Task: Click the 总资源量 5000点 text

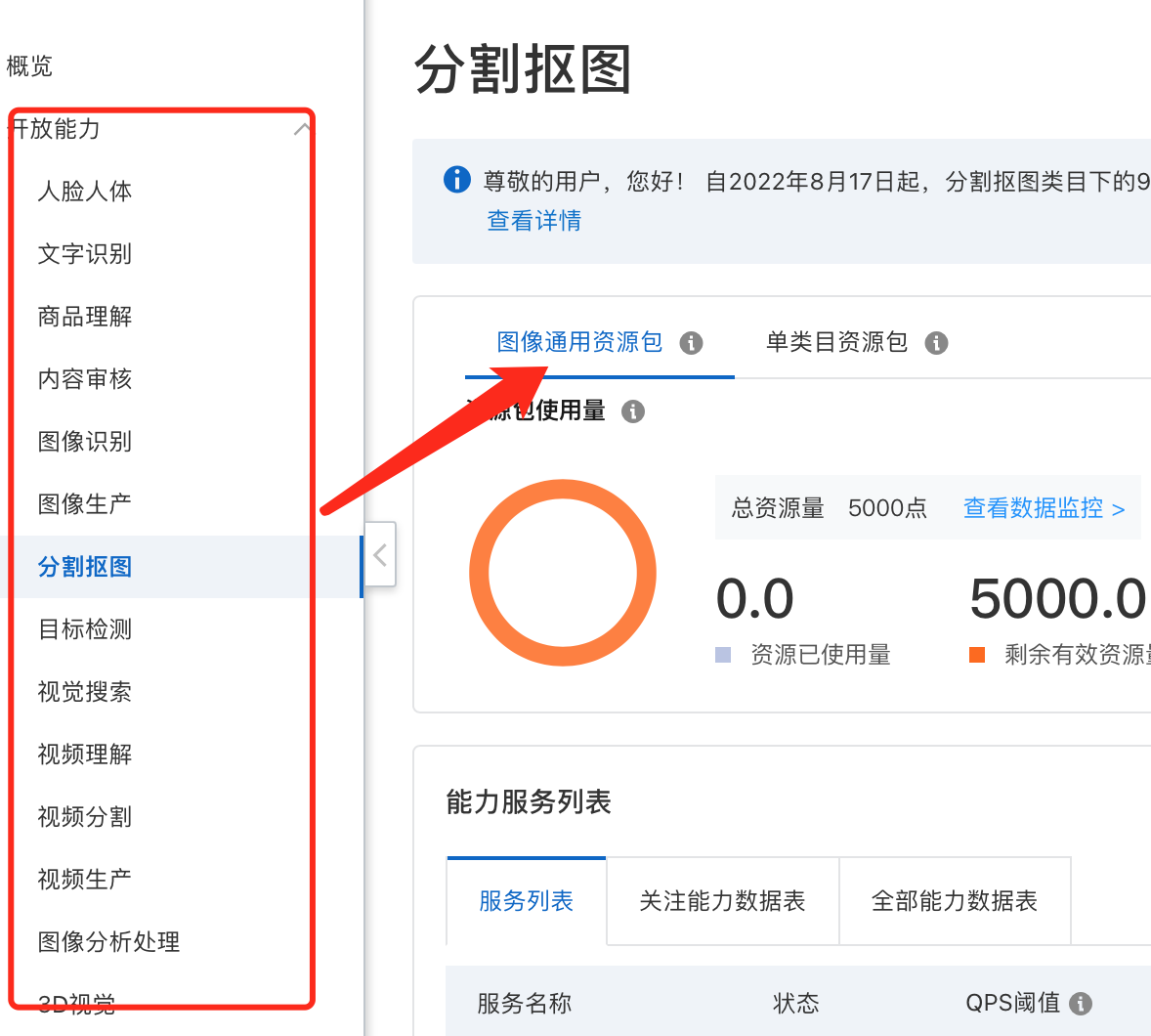Action: click(x=829, y=508)
